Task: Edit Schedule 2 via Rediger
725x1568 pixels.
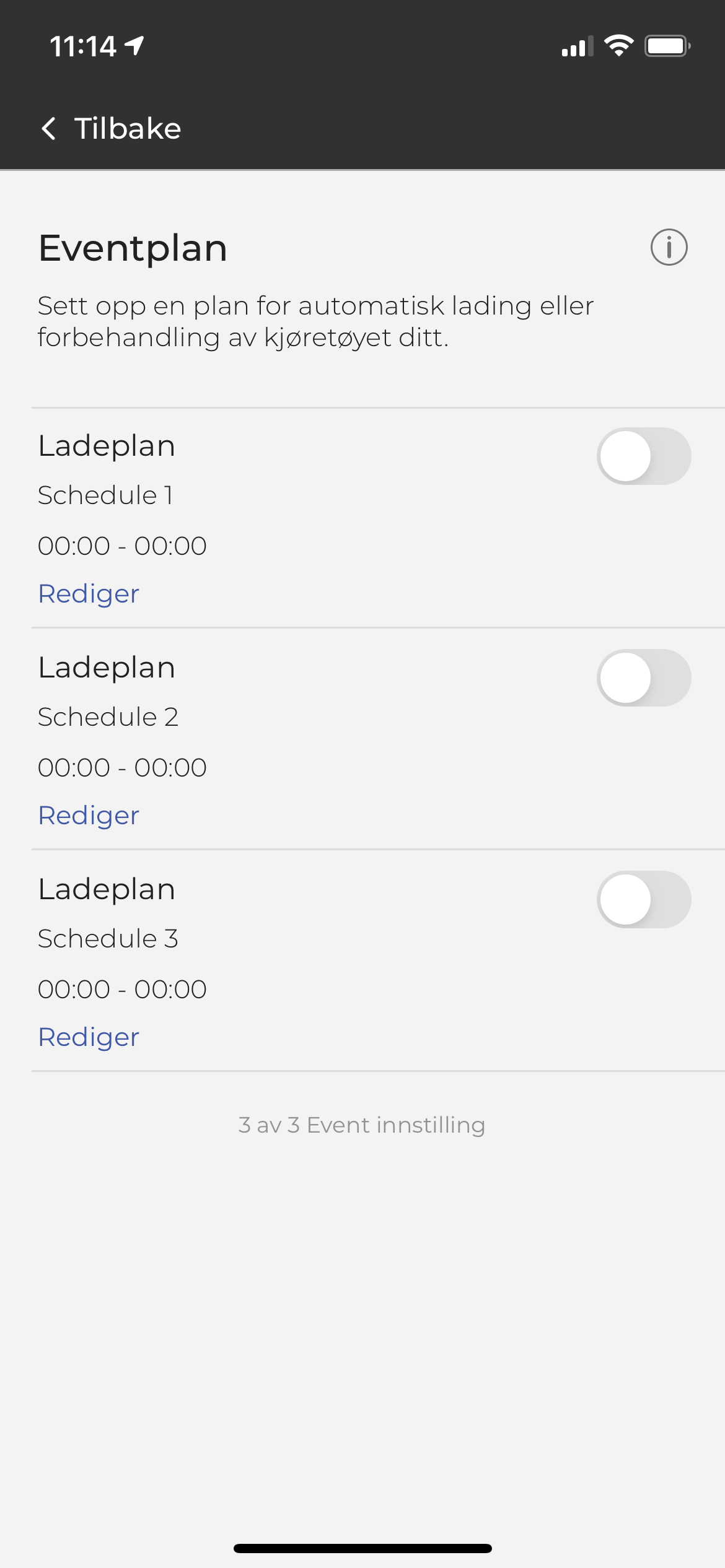Action: pyautogui.click(x=89, y=816)
